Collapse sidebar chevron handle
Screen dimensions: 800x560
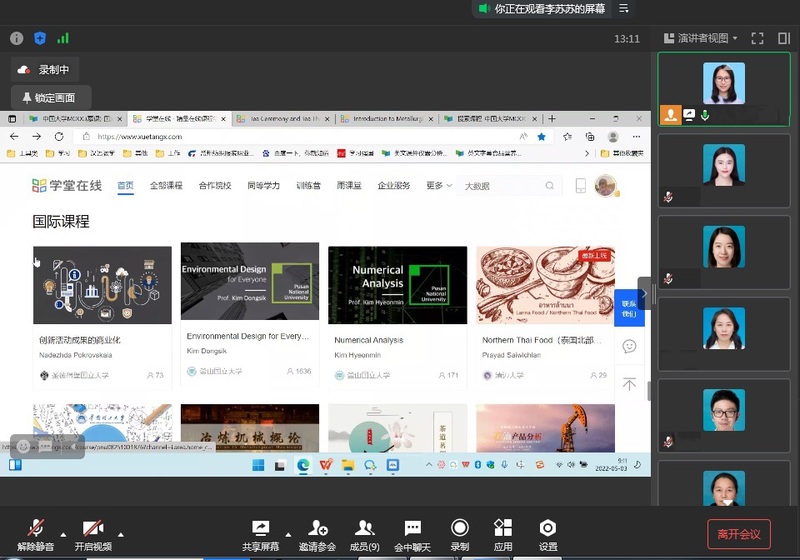coord(644,293)
